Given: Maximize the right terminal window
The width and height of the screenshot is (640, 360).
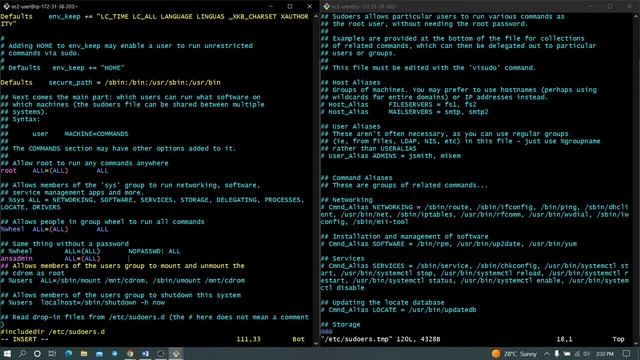Looking at the screenshot, I should (610, 6).
